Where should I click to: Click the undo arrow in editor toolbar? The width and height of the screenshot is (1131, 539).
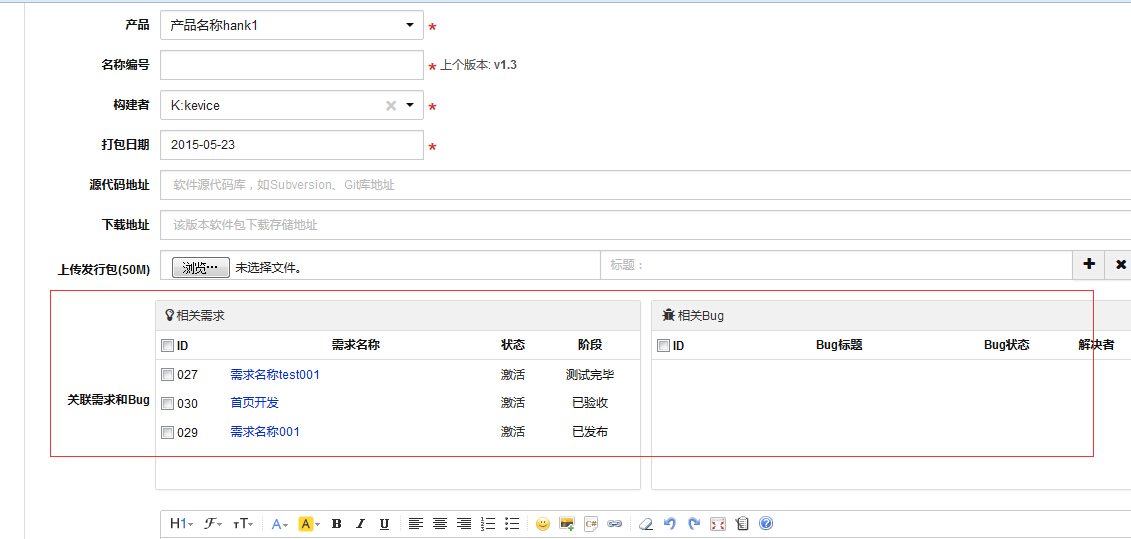click(670, 524)
